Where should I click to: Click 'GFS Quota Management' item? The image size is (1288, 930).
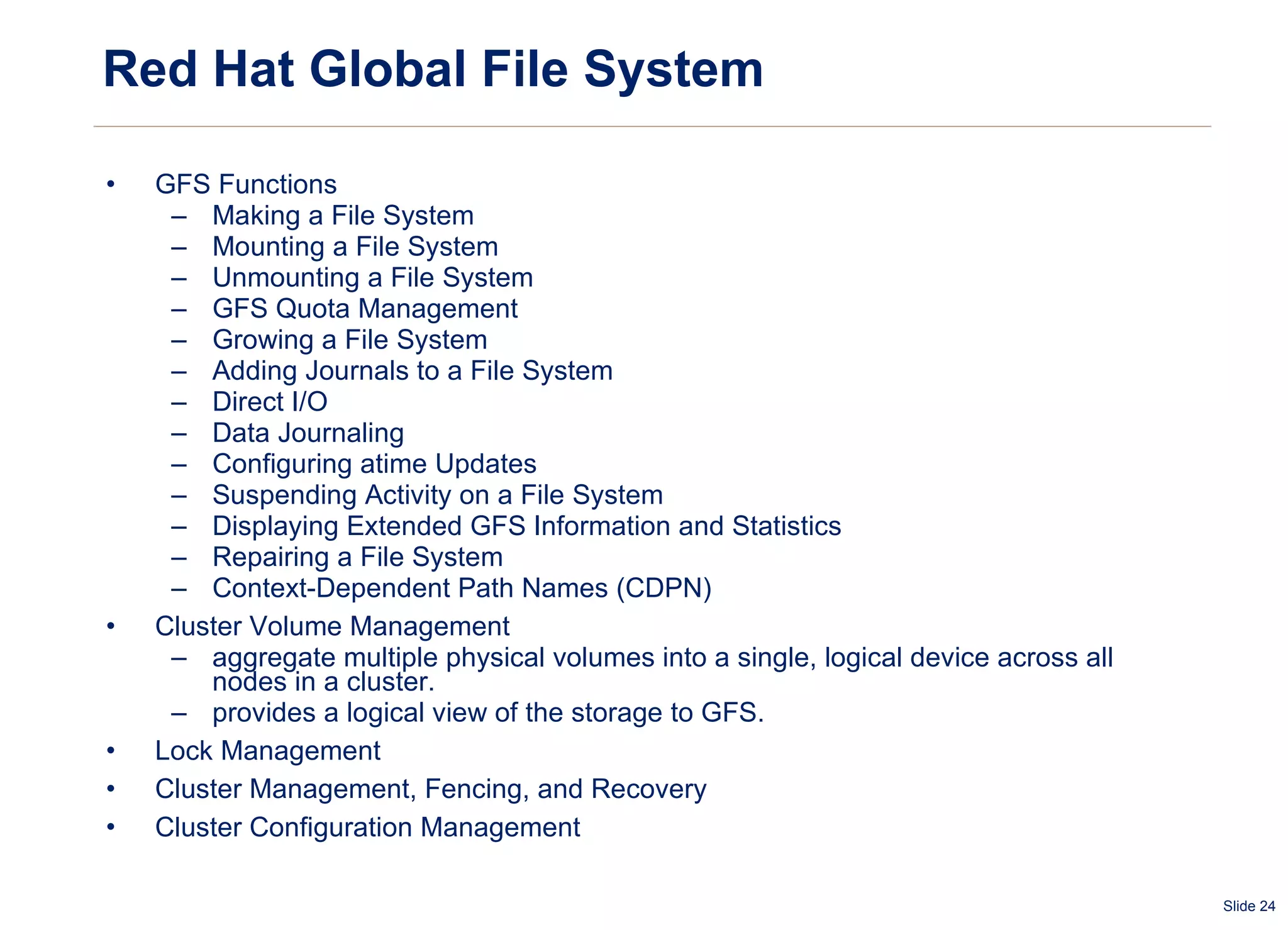[x=365, y=309]
